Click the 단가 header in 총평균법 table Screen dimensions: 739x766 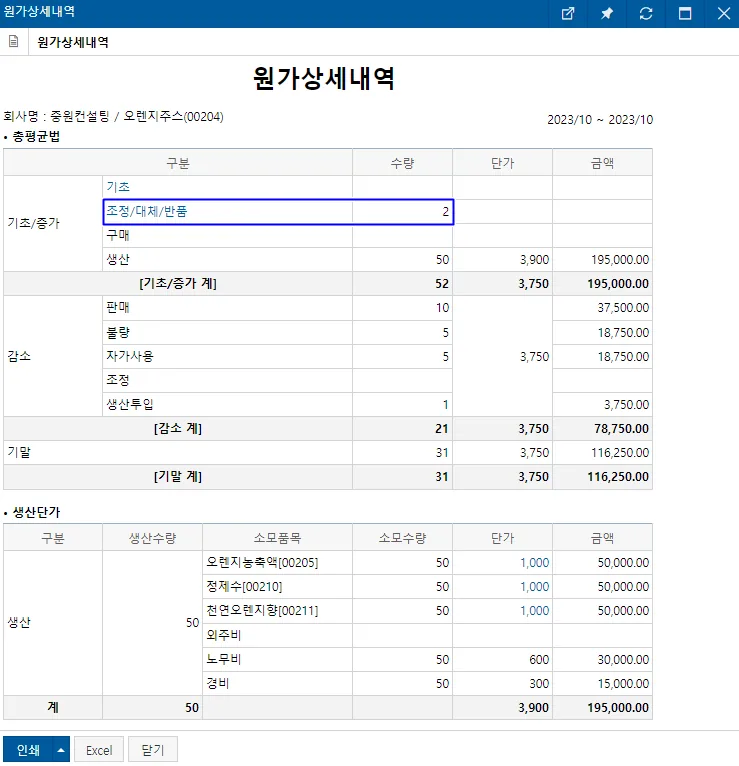(503, 163)
